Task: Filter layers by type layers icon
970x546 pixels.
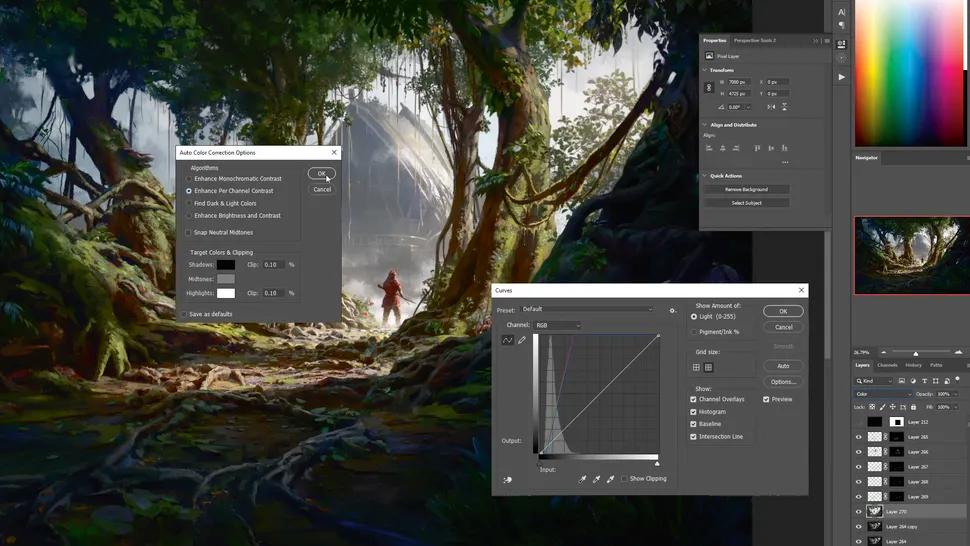Action: [924, 381]
